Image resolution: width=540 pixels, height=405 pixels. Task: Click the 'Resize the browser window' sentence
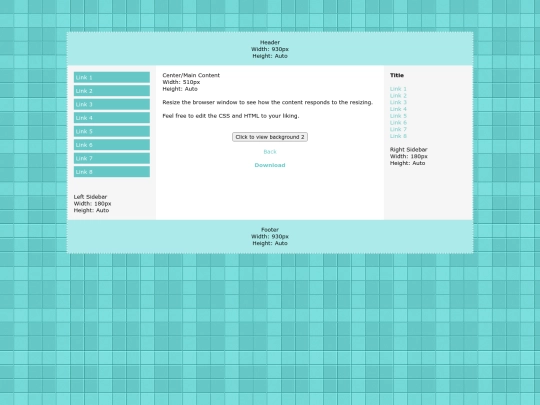(268, 102)
